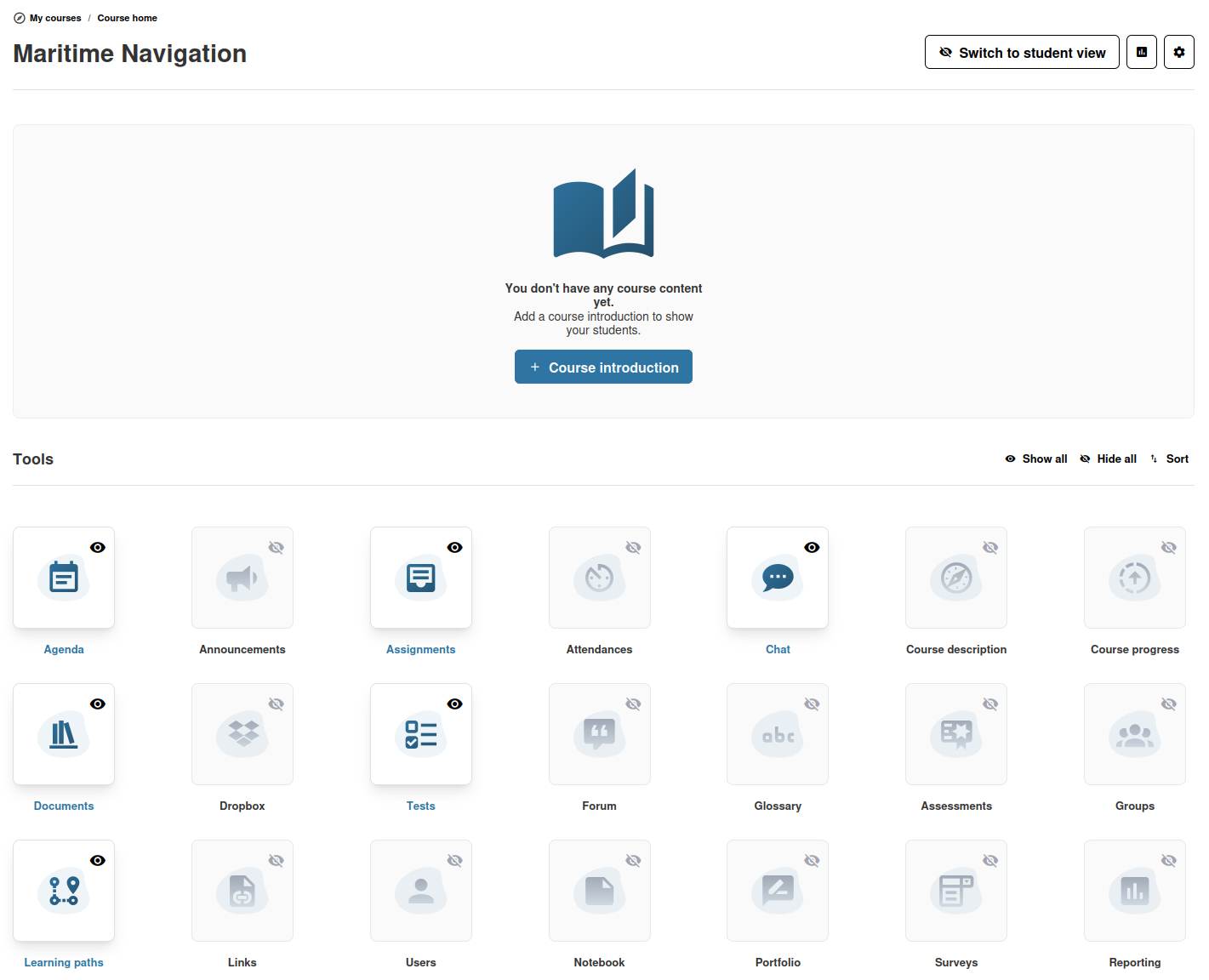Make the Forum tool visible

click(x=633, y=704)
